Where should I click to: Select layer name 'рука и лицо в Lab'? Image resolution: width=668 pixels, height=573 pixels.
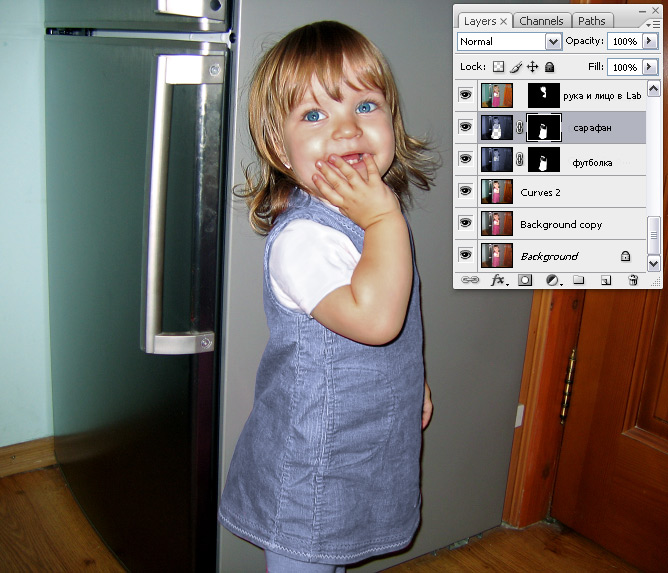click(x=602, y=96)
